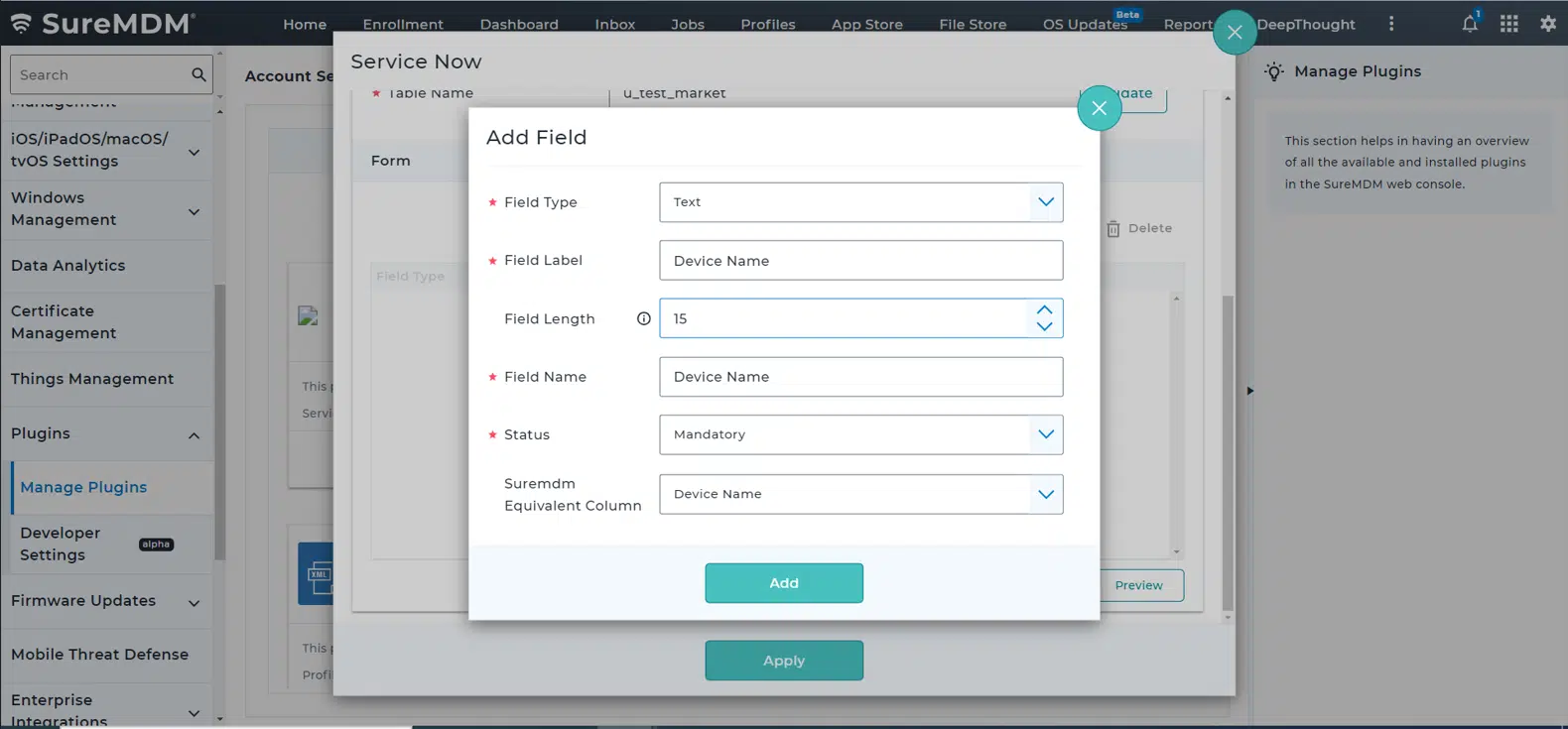Click the search magnifier icon
1568x729 pixels.
pyautogui.click(x=198, y=74)
